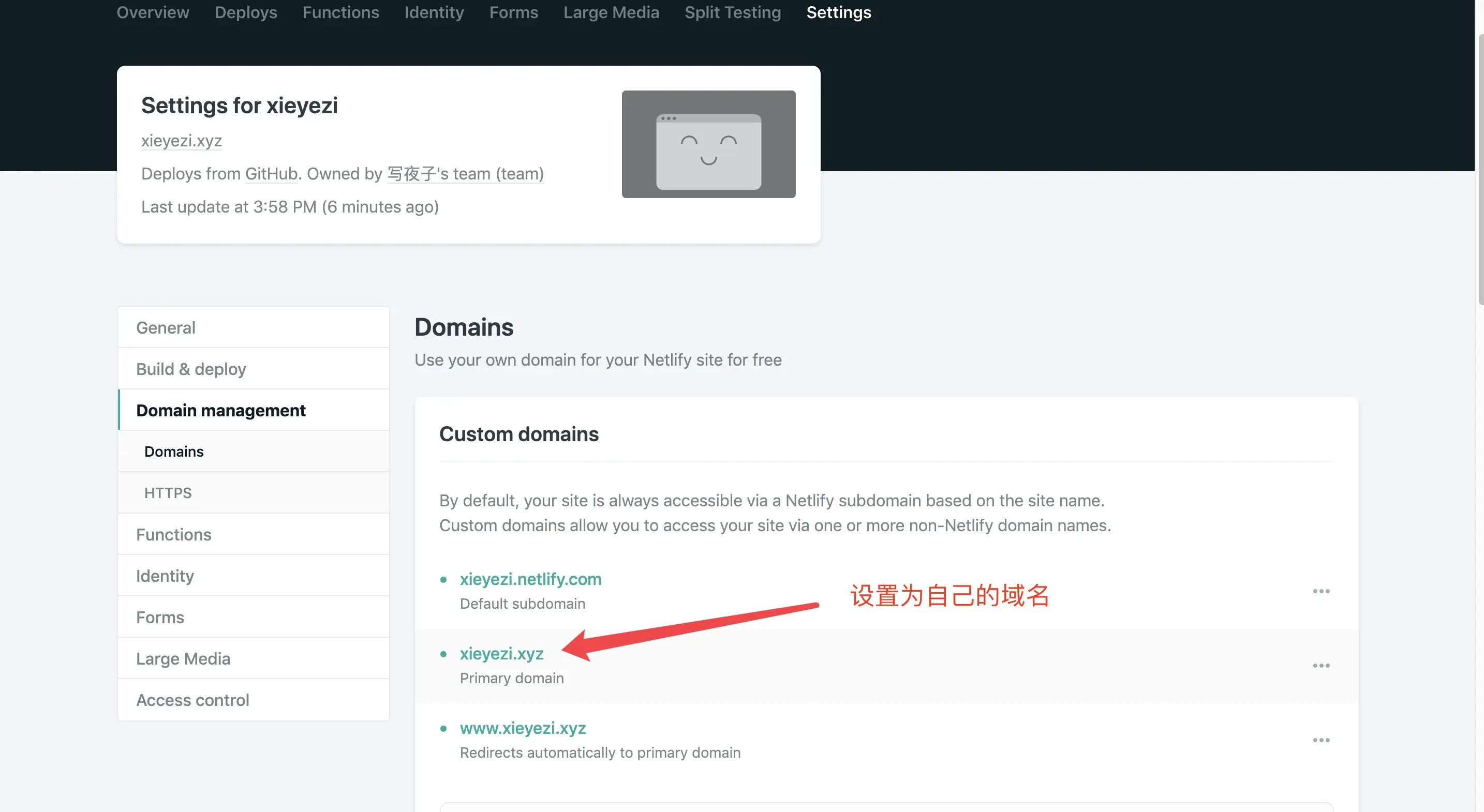Open the xieyezi.netlify.com default subdomain

[x=530, y=579]
